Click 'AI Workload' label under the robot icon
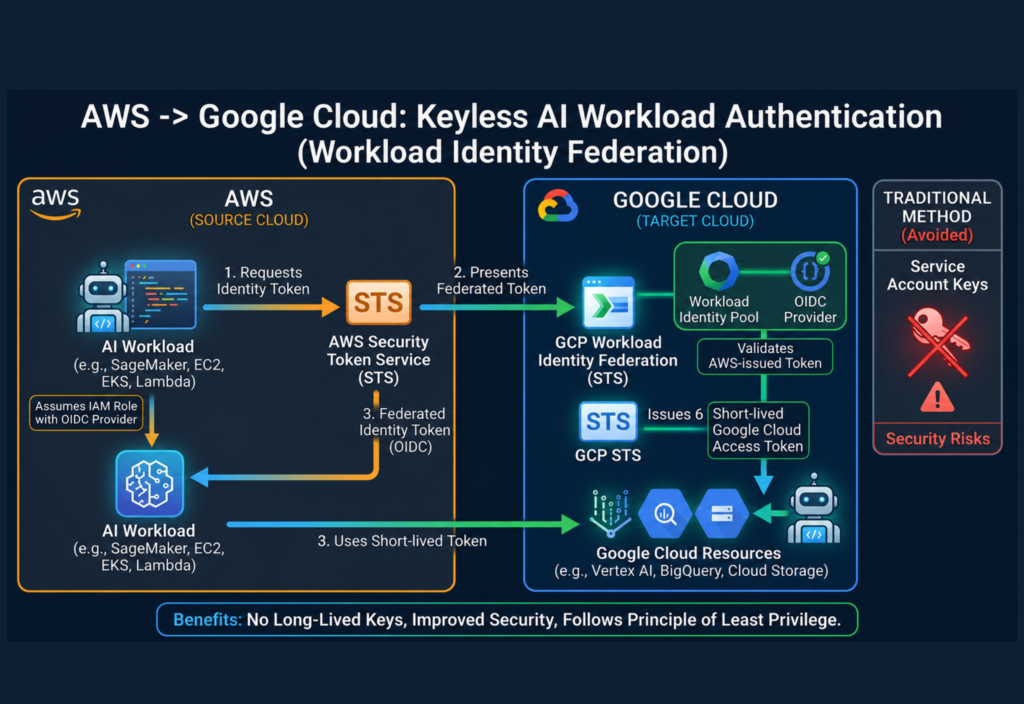1024x704 pixels. [148, 347]
